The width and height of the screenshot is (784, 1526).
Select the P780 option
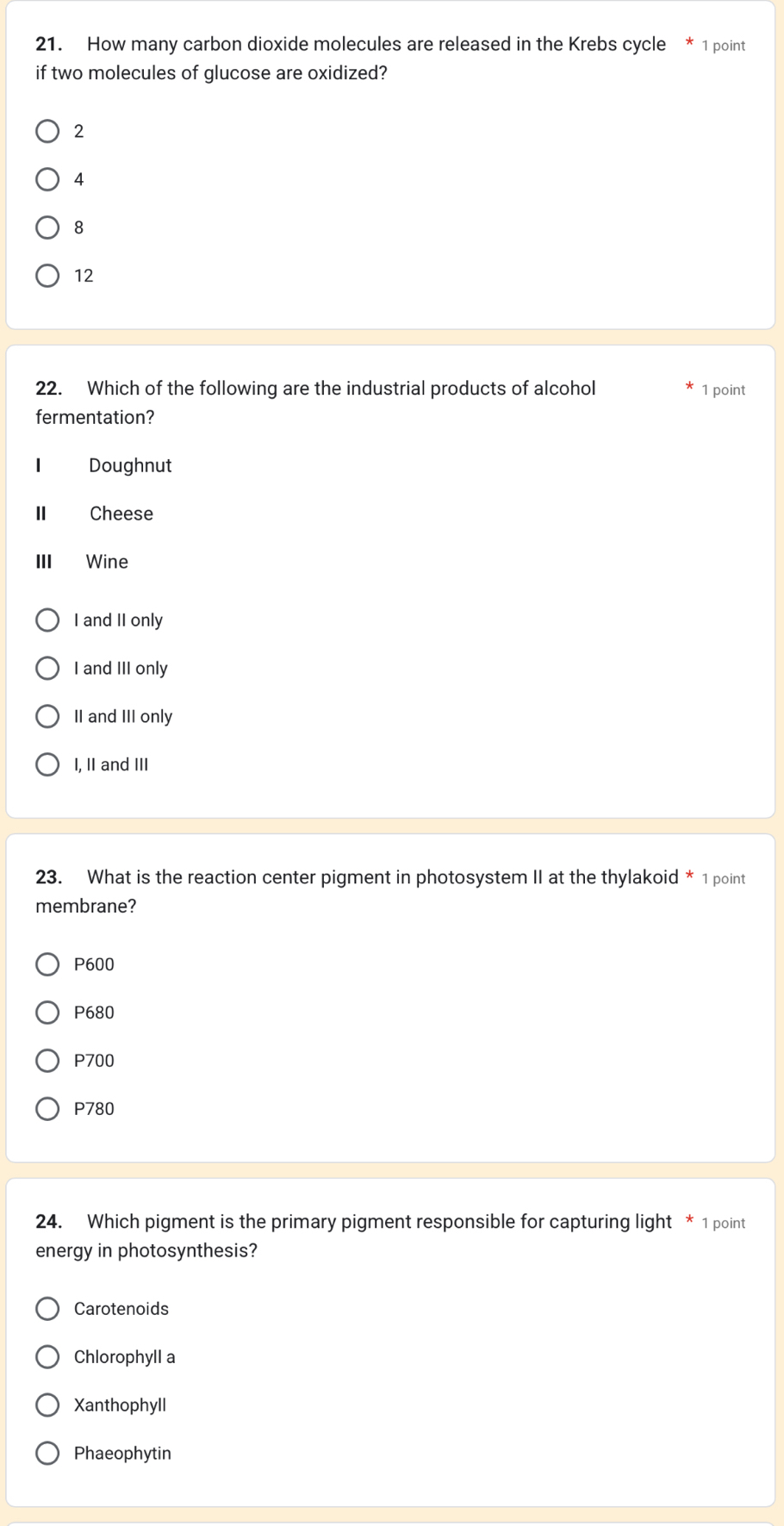click(x=47, y=1110)
